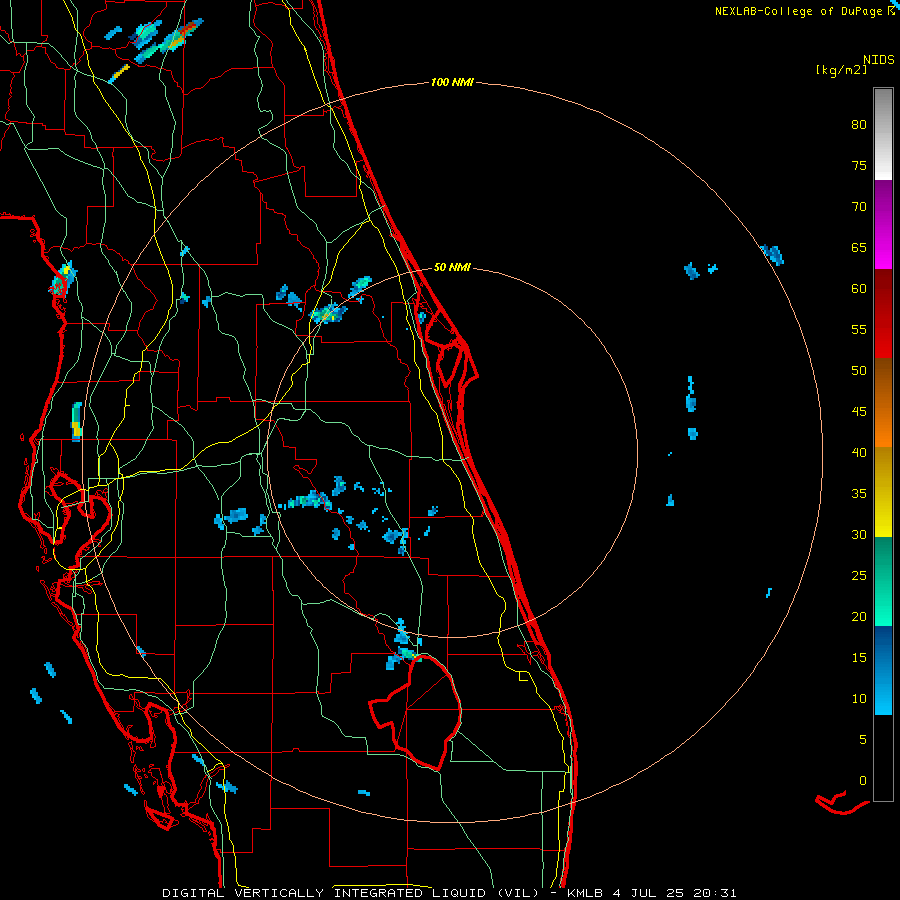Select the 80 value on color scale
Screen dimensions: 900x900
859,125
